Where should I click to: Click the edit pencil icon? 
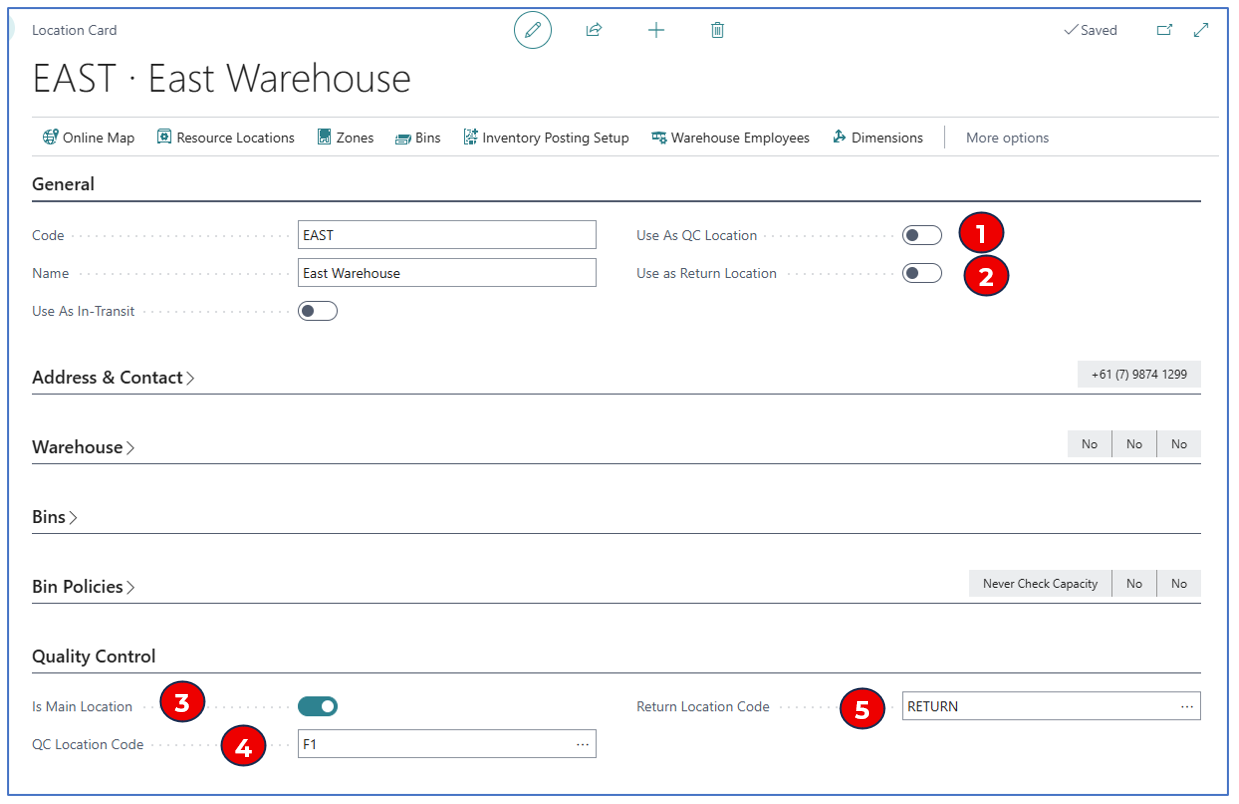coord(532,31)
